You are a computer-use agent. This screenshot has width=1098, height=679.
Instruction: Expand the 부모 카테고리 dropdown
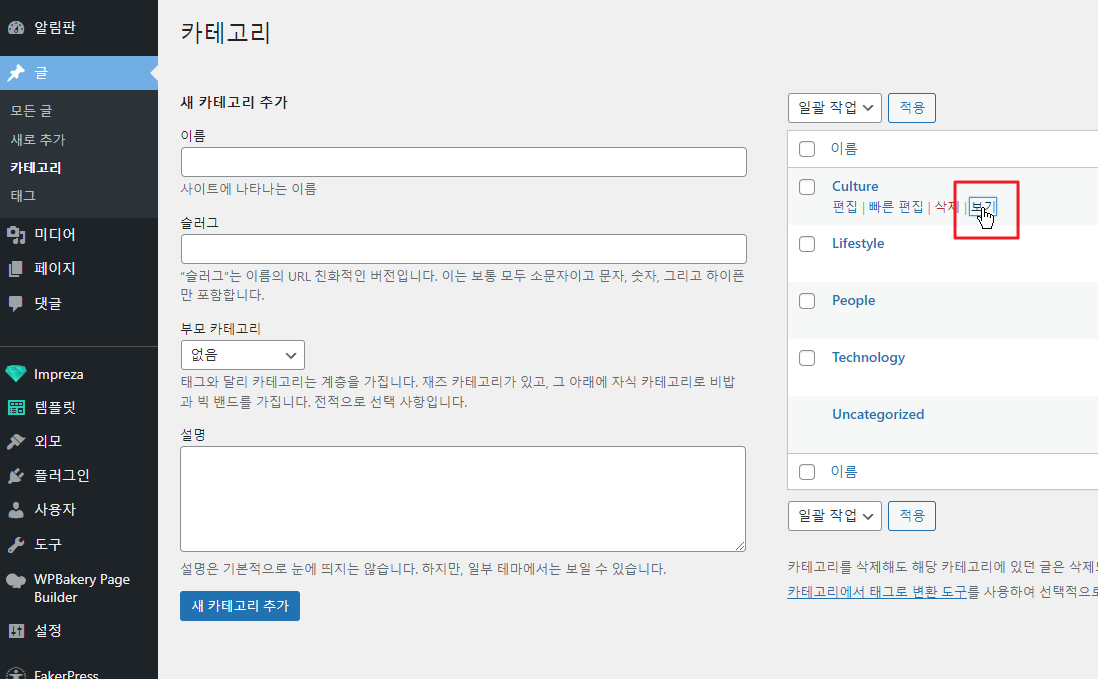[x=242, y=355]
